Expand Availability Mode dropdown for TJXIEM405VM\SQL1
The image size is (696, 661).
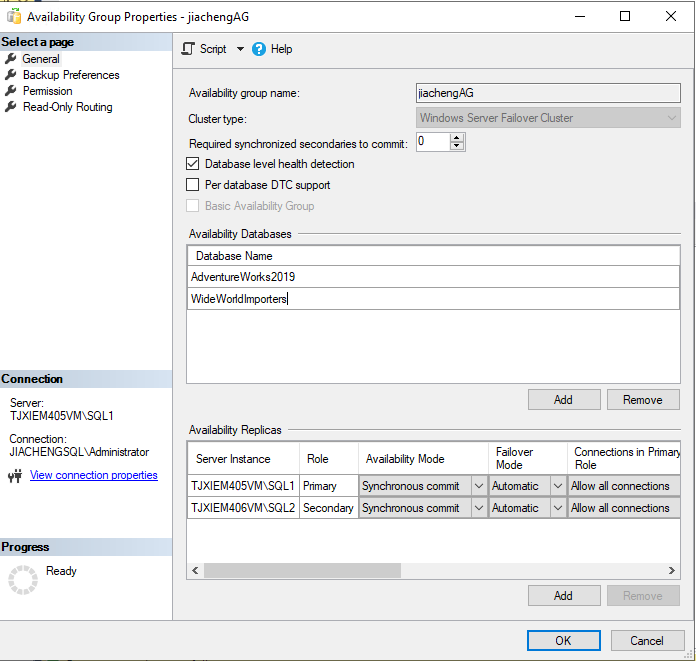478,486
